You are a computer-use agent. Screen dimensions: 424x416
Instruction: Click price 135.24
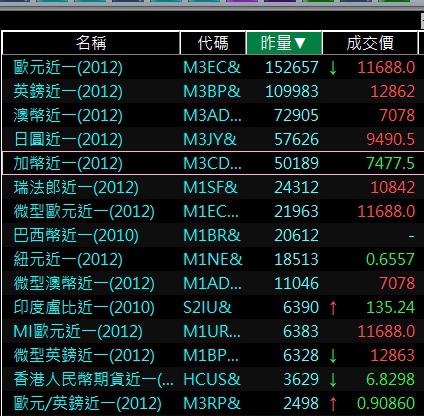(390, 308)
